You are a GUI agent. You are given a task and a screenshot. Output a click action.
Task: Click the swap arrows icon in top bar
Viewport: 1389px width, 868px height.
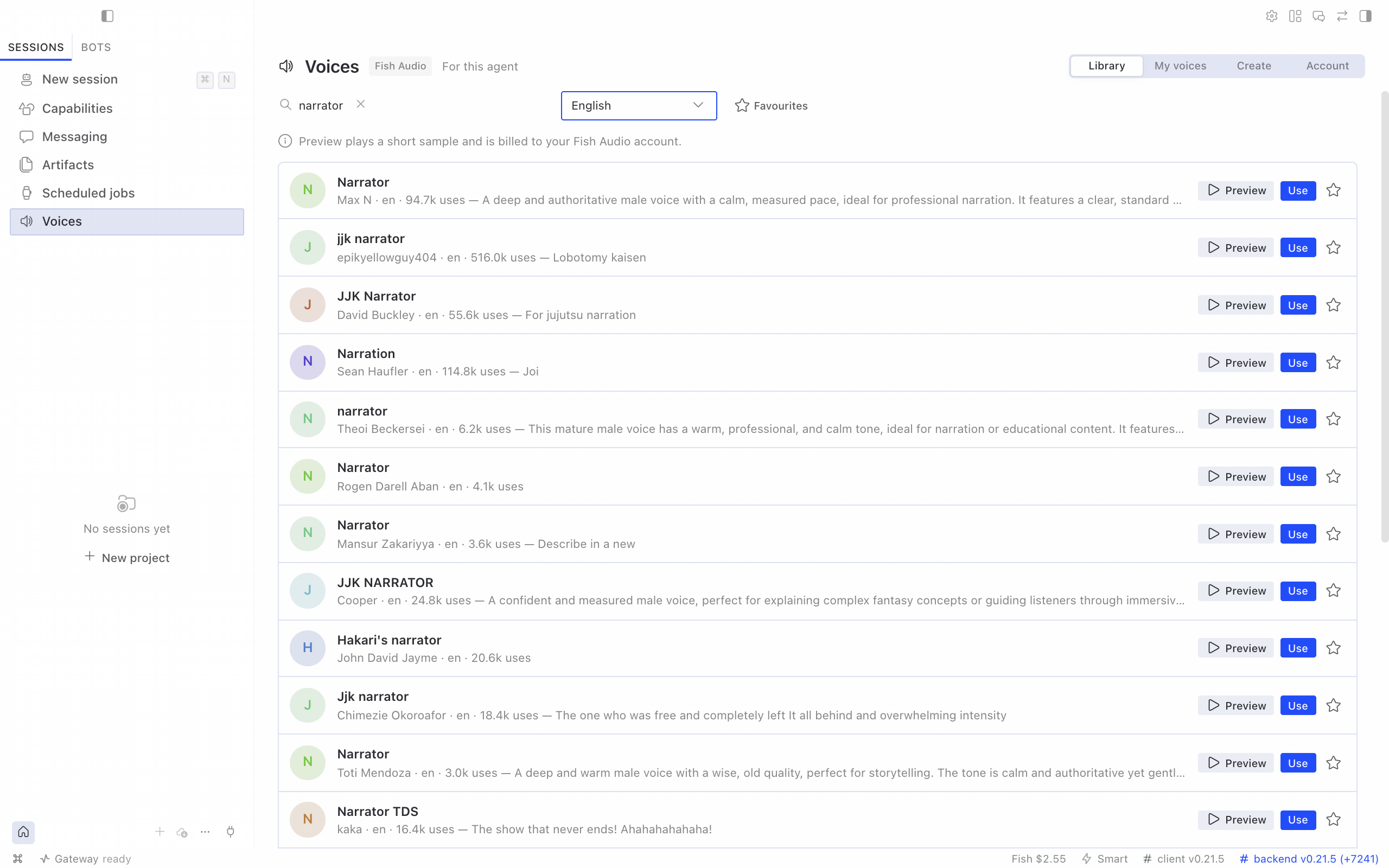pyautogui.click(x=1342, y=16)
